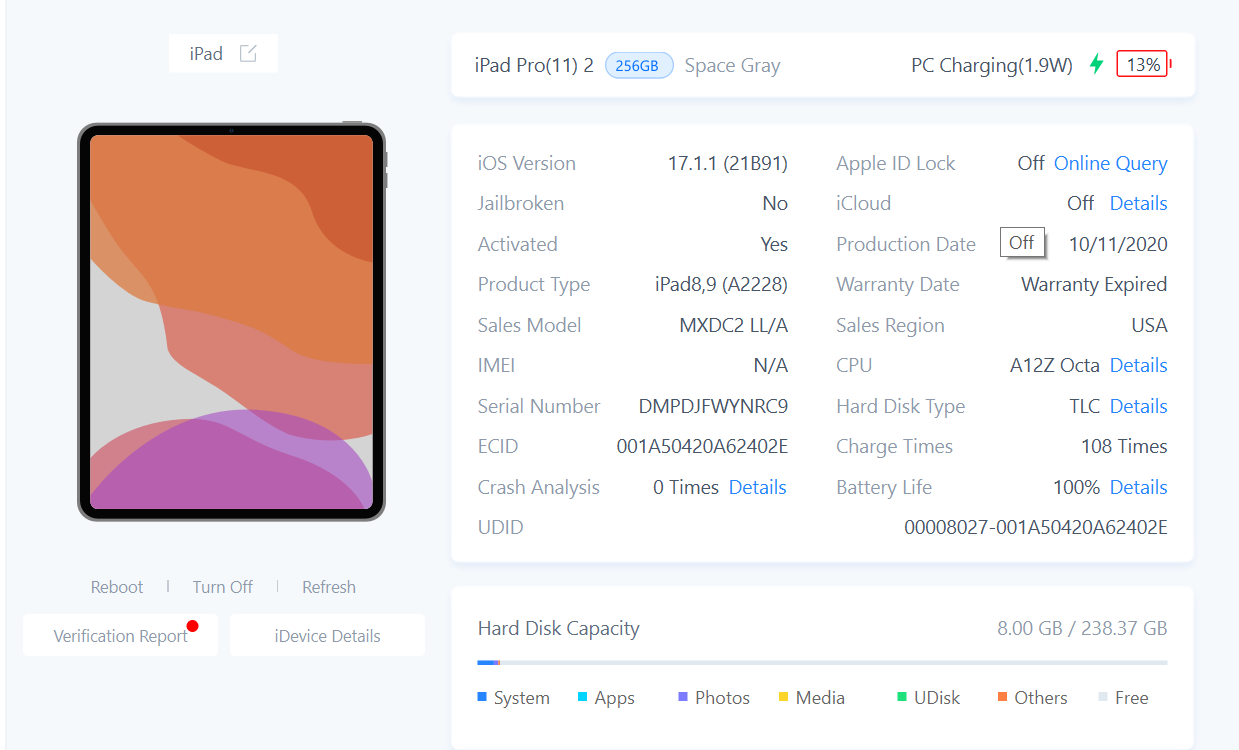Click the pencil icon to rename the iPad
The width and height of the screenshot is (1239, 750).
(x=248, y=53)
